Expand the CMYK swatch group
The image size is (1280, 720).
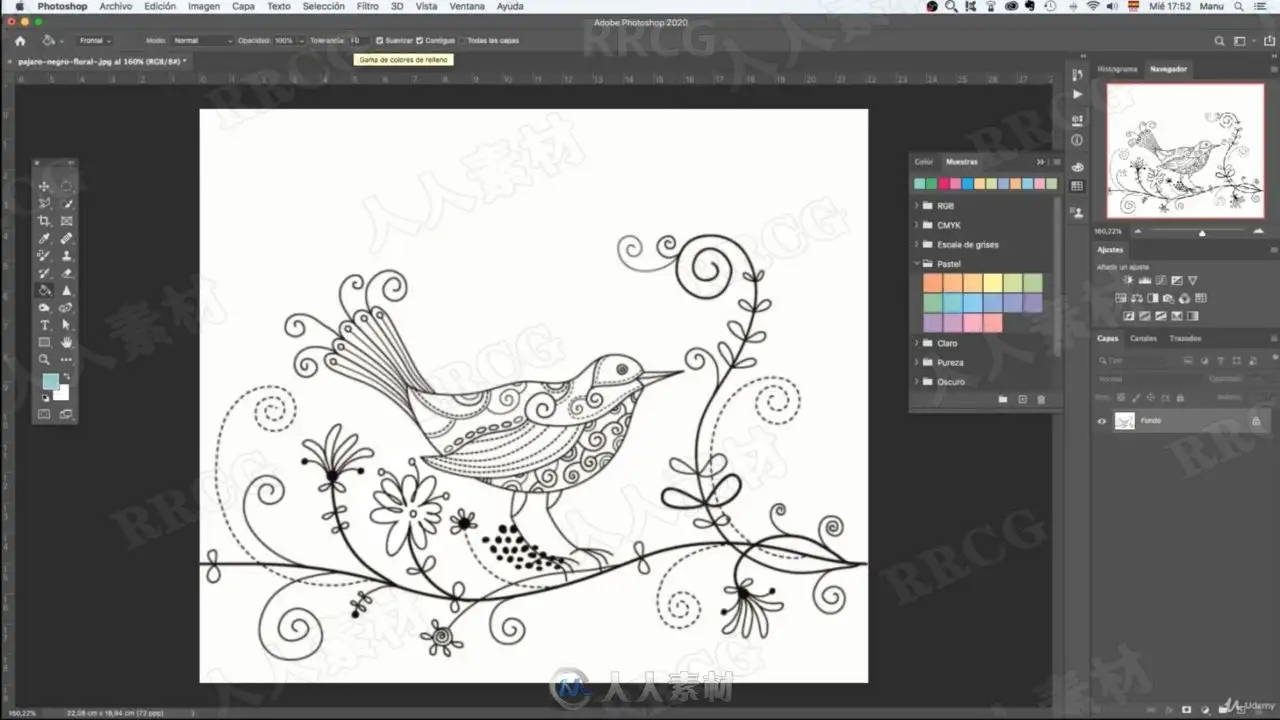tap(917, 225)
